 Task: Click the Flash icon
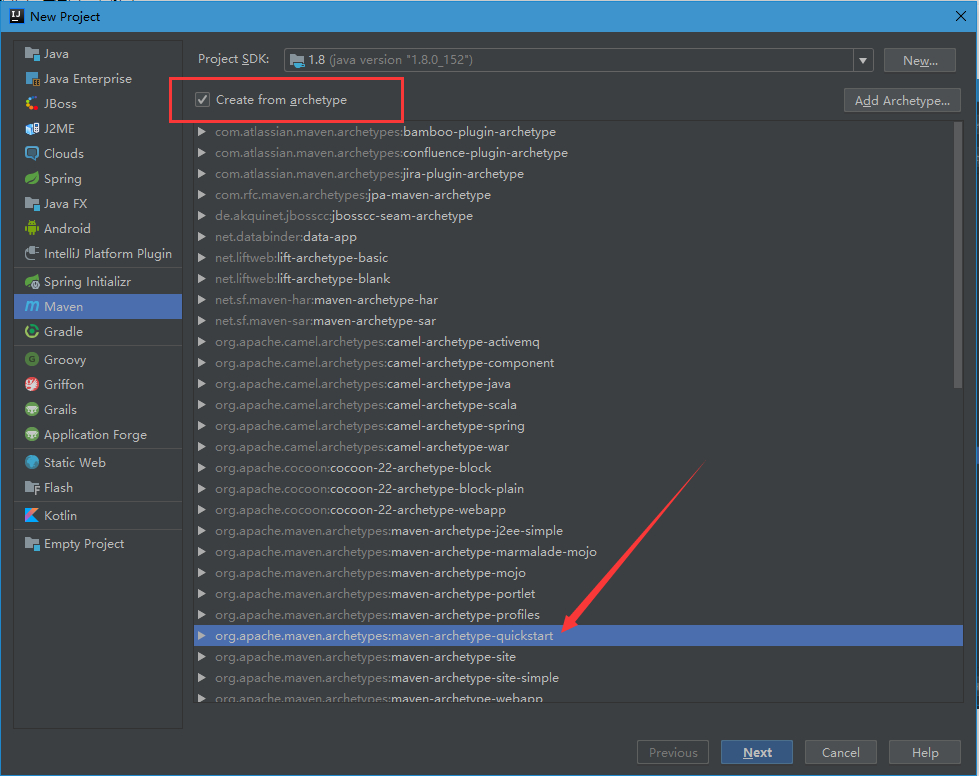(x=32, y=488)
